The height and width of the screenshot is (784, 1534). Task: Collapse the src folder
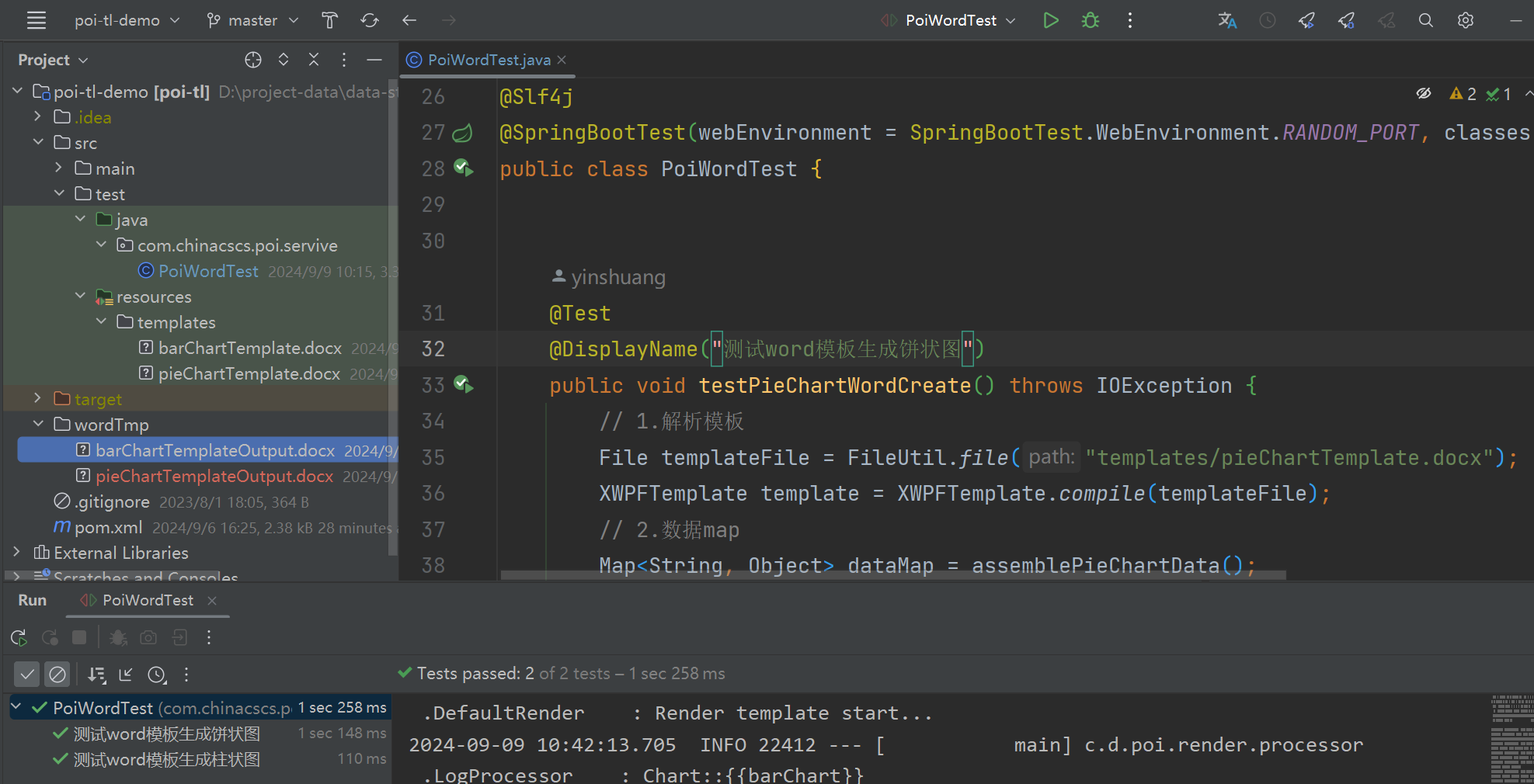coord(37,142)
